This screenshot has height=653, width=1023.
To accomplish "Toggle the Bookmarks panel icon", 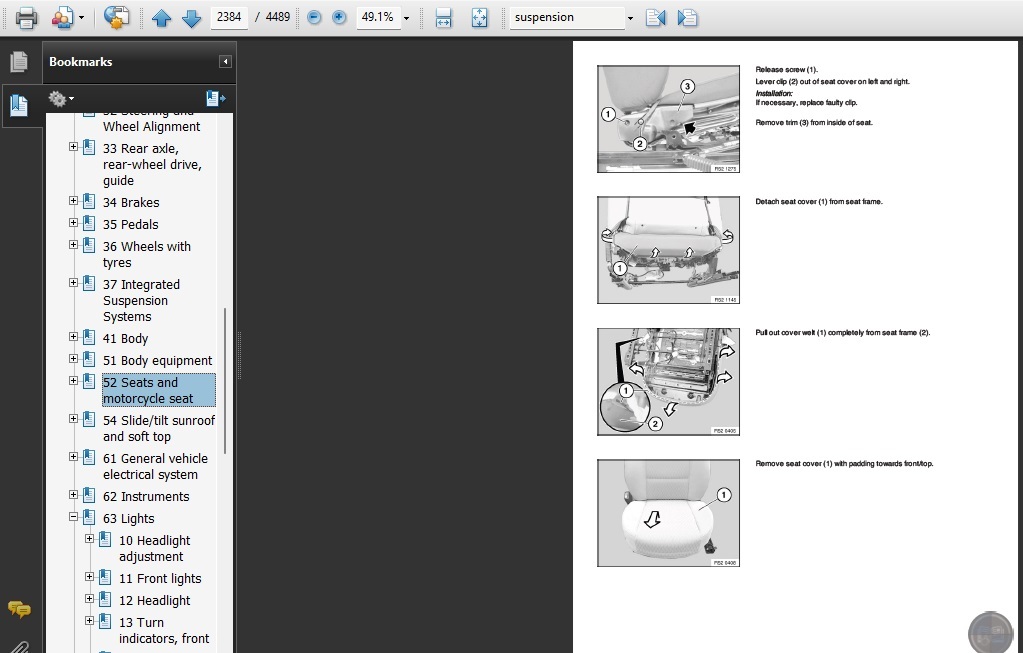I will tap(19, 105).
